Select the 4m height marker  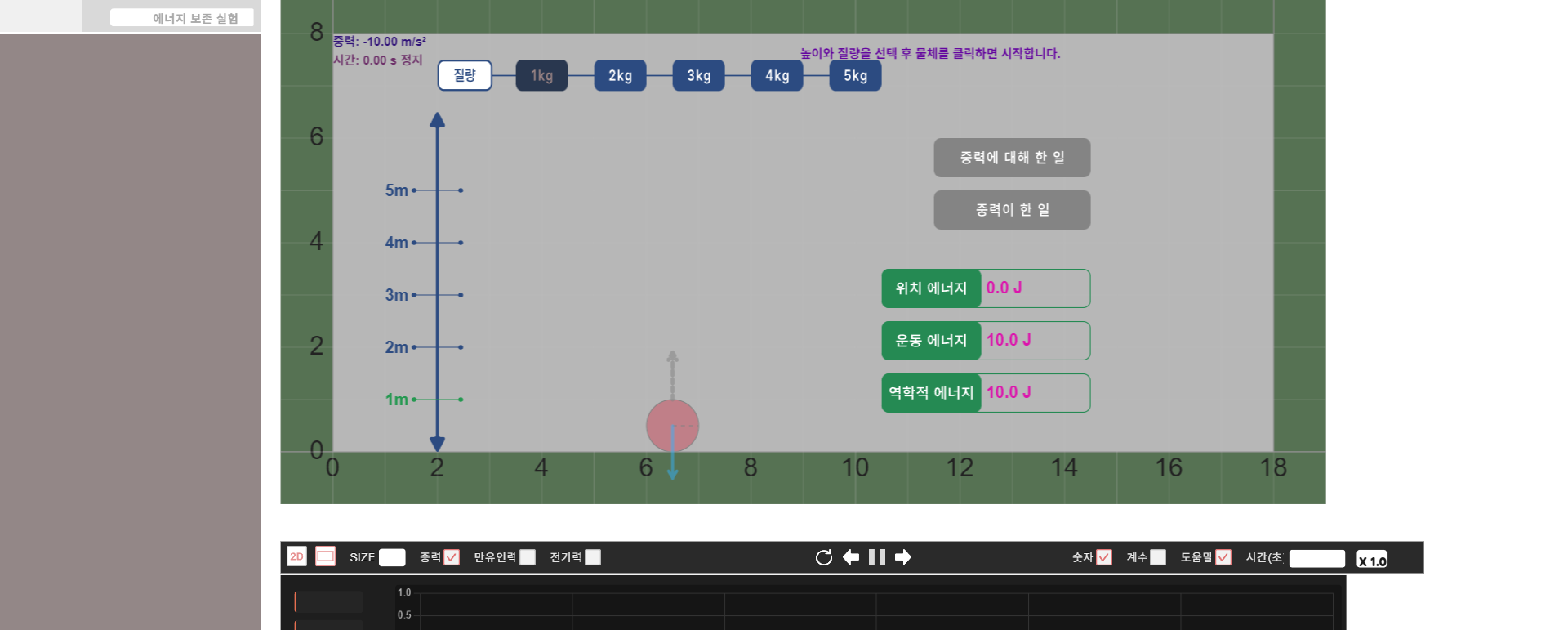[x=424, y=243]
